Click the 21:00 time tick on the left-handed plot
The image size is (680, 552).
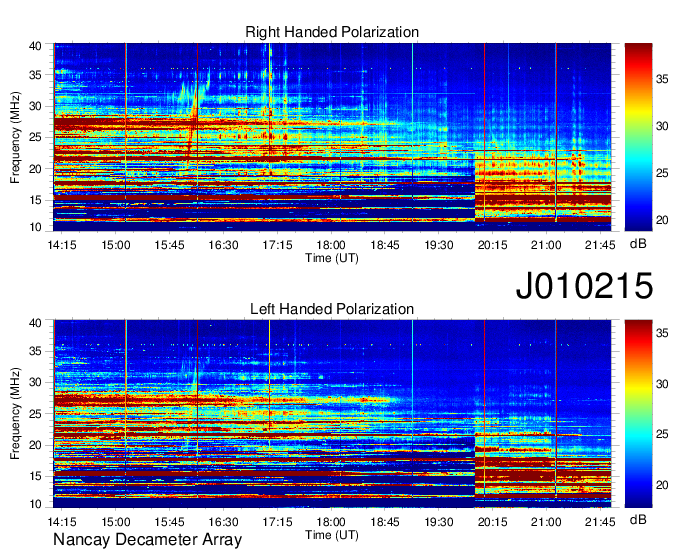click(546, 522)
